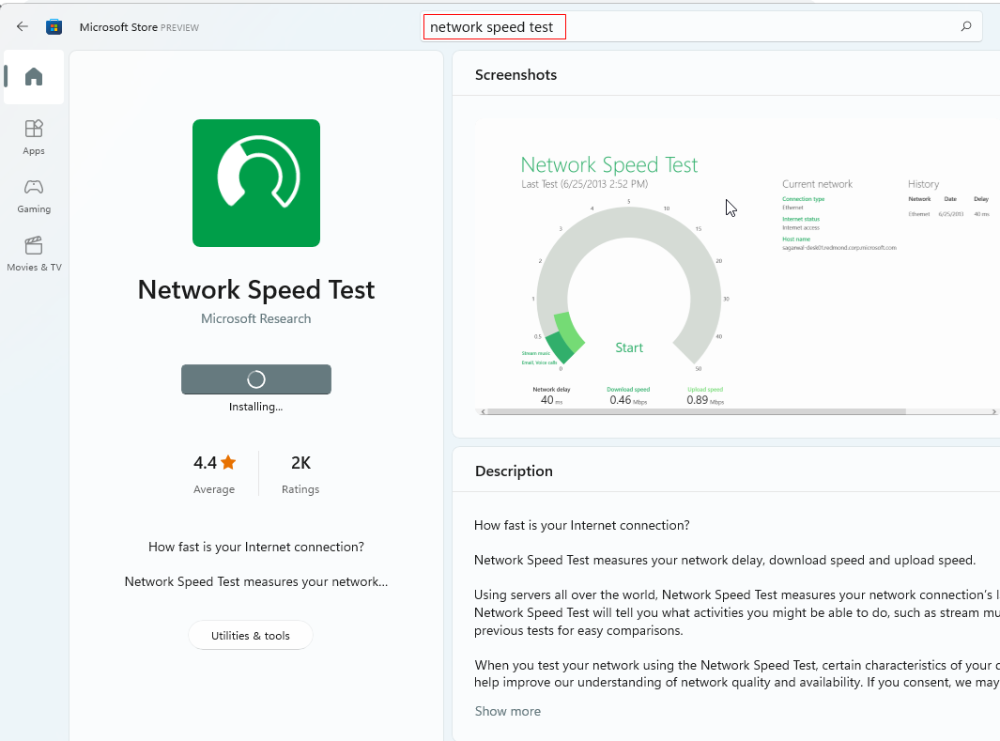Click 'How fast is your Internet connection?' summary
The height and width of the screenshot is (741, 1000).
pyautogui.click(x=256, y=547)
